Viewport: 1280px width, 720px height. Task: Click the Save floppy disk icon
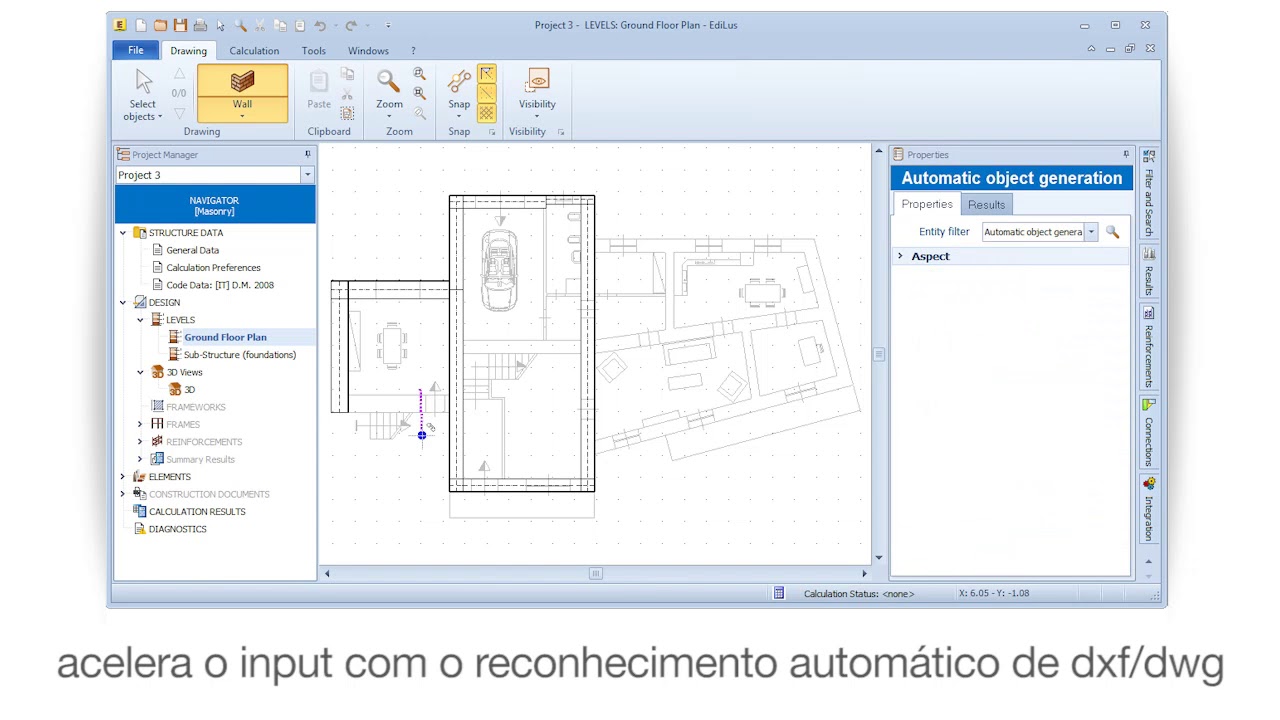pyautogui.click(x=180, y=25)
